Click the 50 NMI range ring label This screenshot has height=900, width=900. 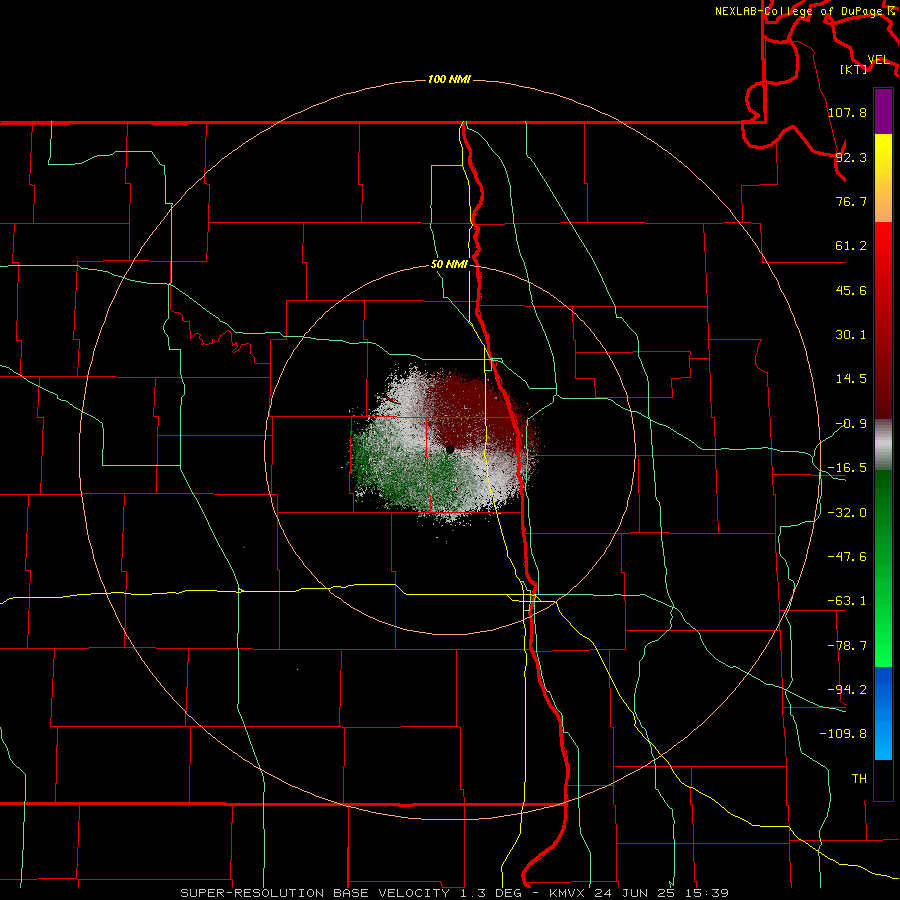[449, 265]
